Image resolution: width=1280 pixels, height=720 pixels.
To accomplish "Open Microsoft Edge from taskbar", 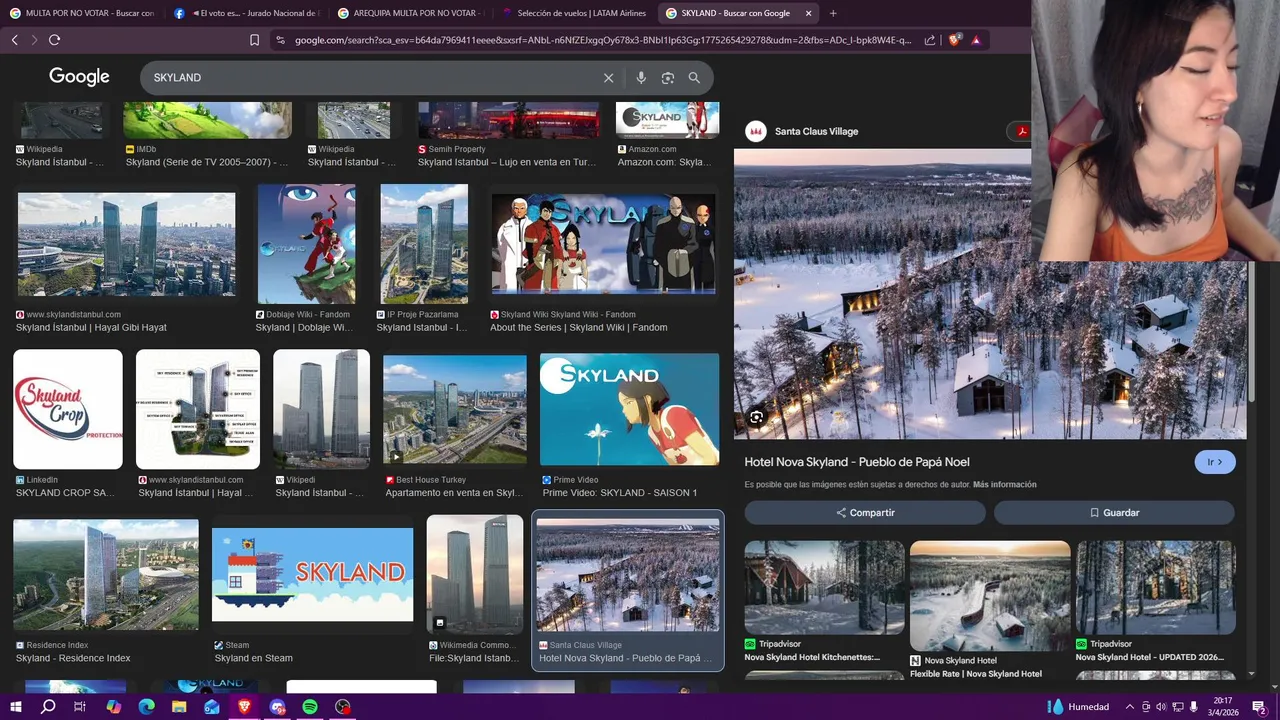I will click(x=146, y=707).
